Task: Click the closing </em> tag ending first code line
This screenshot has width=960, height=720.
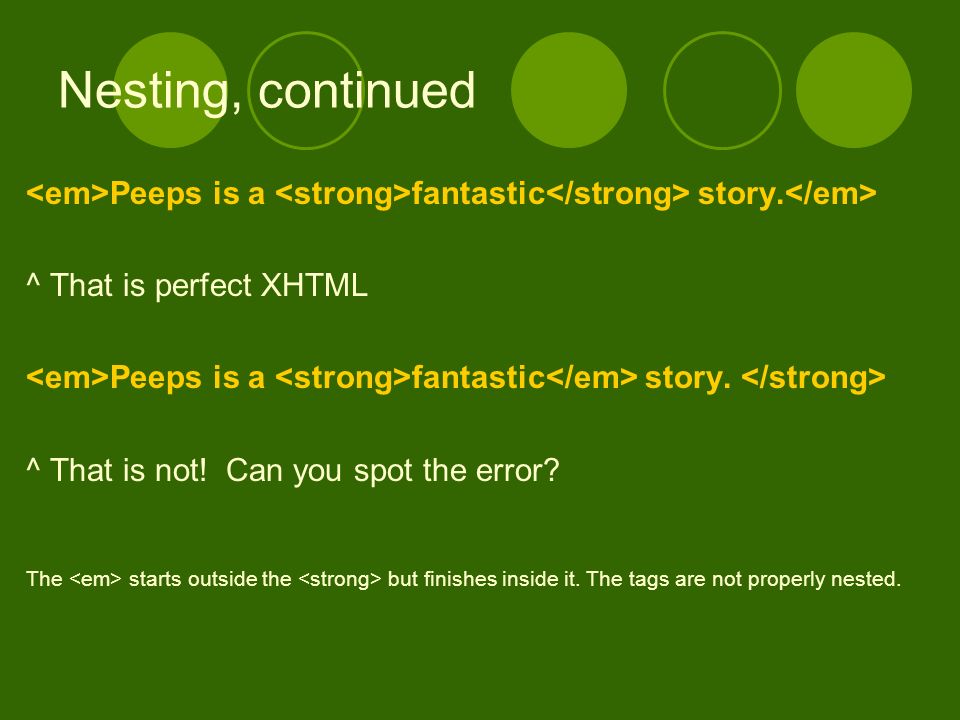Action: [x=831, y=193]
